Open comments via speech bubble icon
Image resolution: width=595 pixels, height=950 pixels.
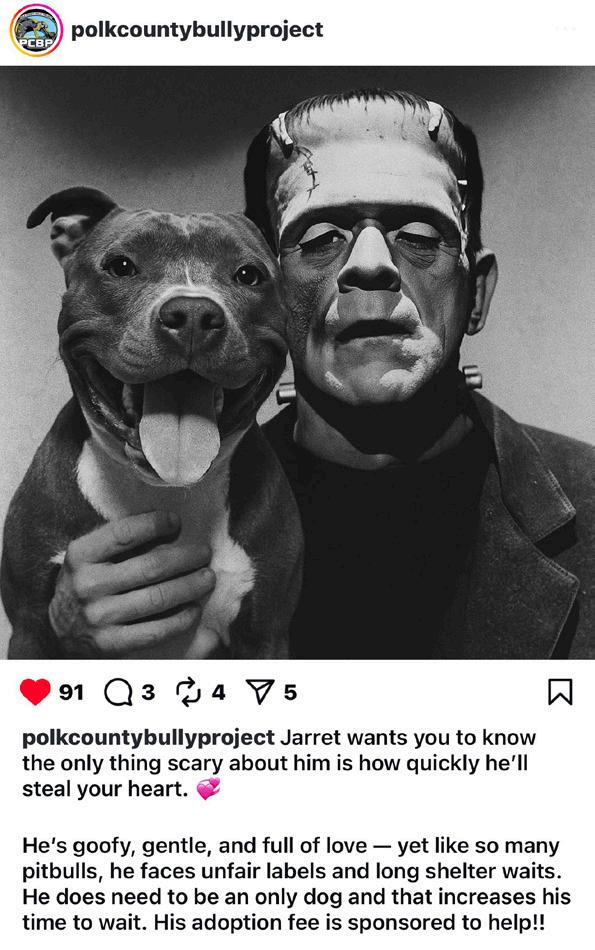pos(118,692)
